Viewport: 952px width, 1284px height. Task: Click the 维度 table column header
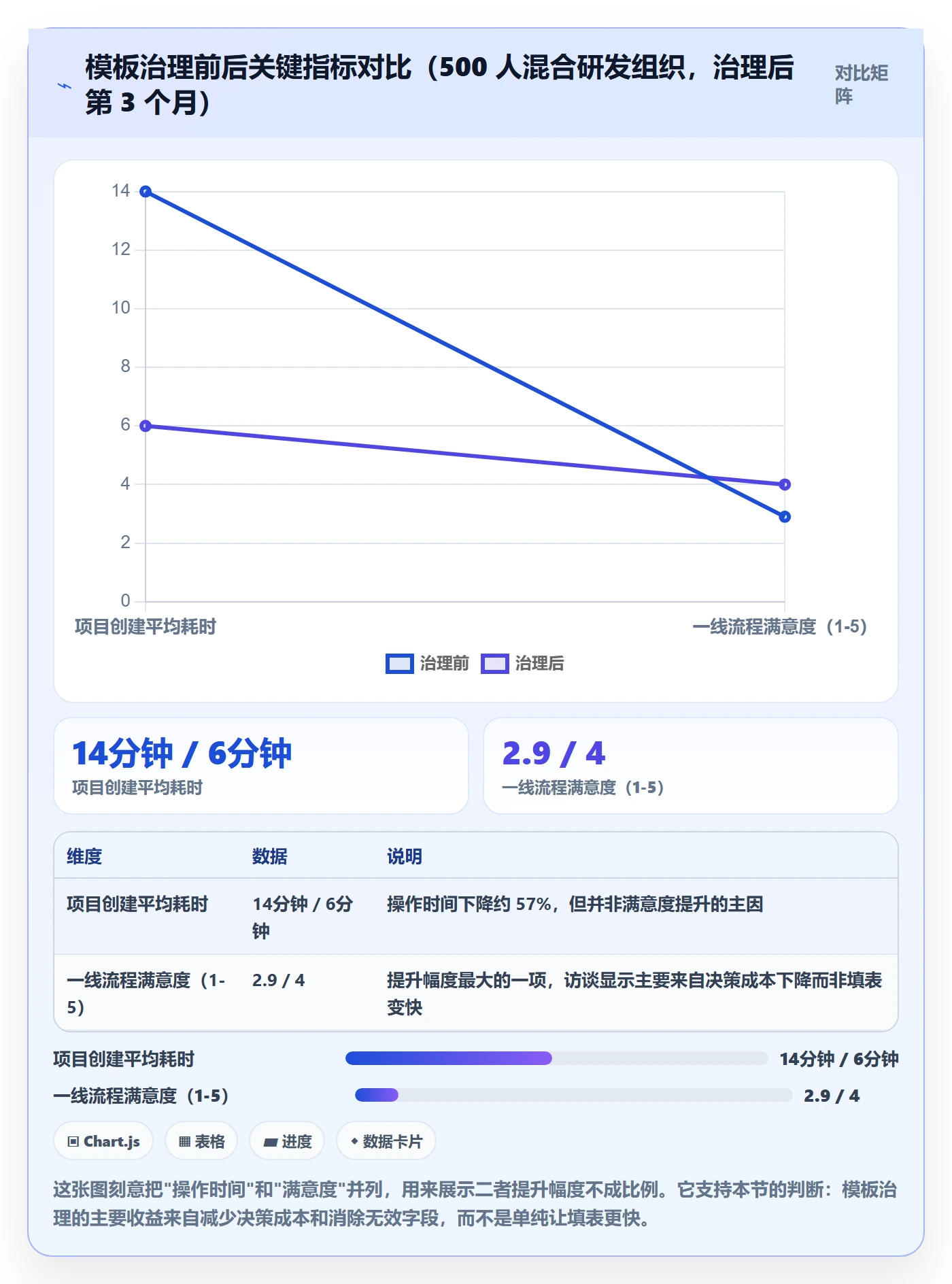click(x=84, y=856)
